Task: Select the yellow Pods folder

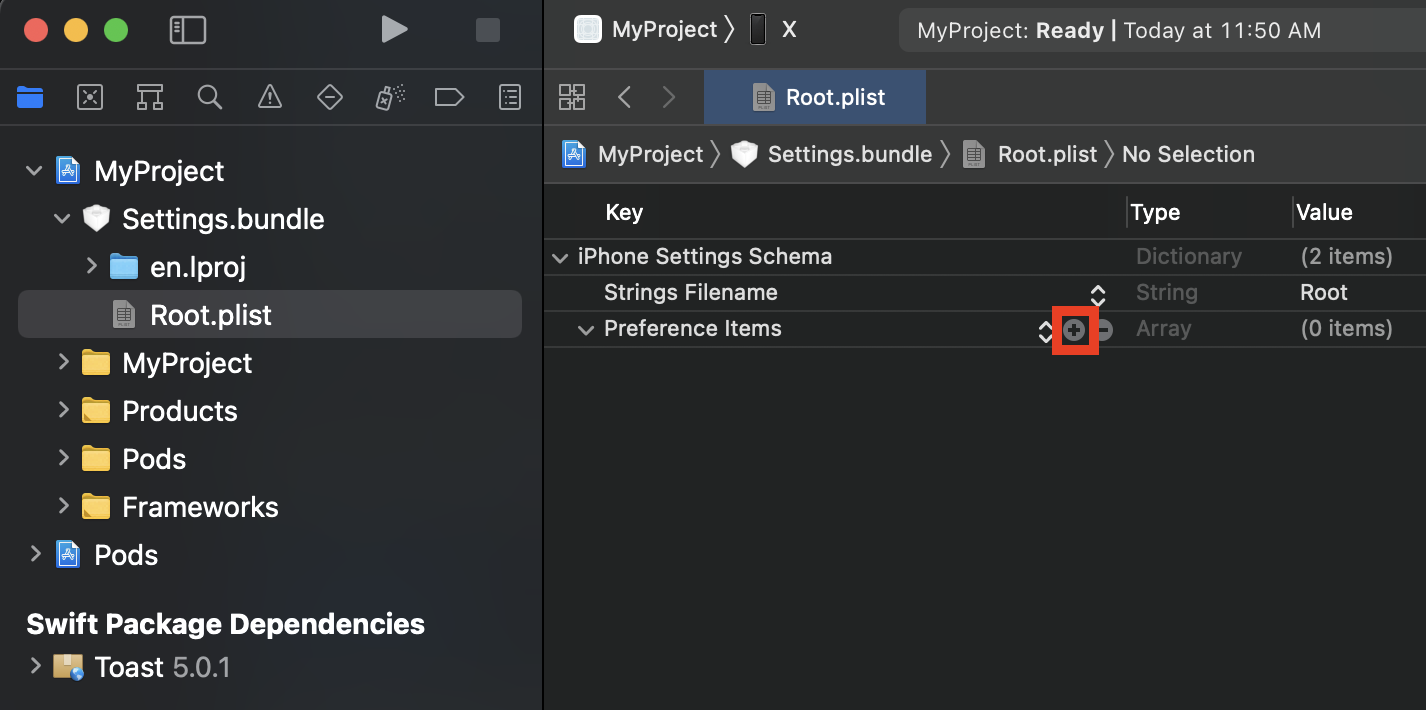Action: pyautogui.click(x=154, y=459)
